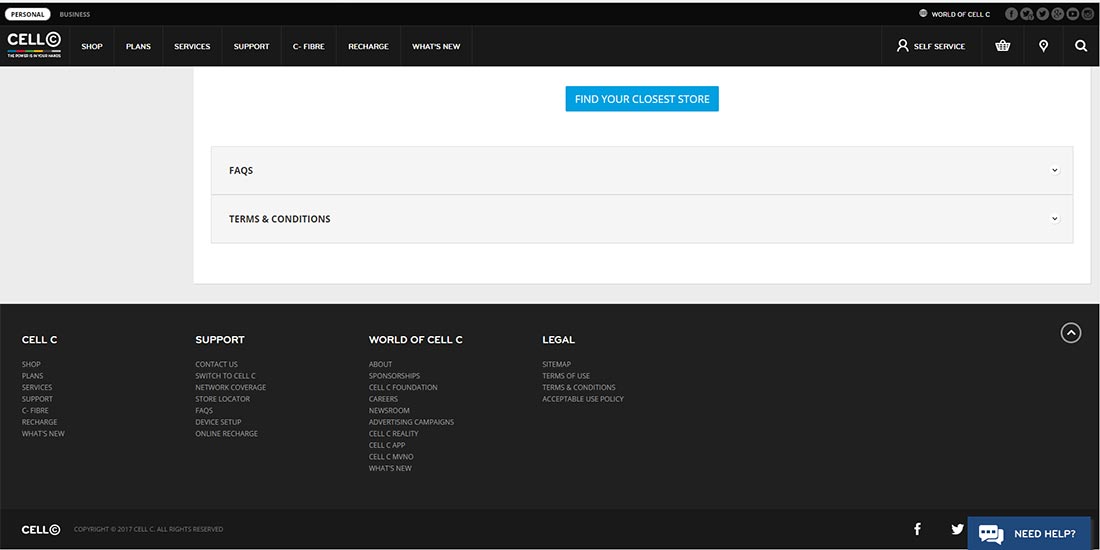Open What's New link under World of Cell C
Image resolution: width=1100 pixels, height=550 pixels.
[x=390, y=469]
